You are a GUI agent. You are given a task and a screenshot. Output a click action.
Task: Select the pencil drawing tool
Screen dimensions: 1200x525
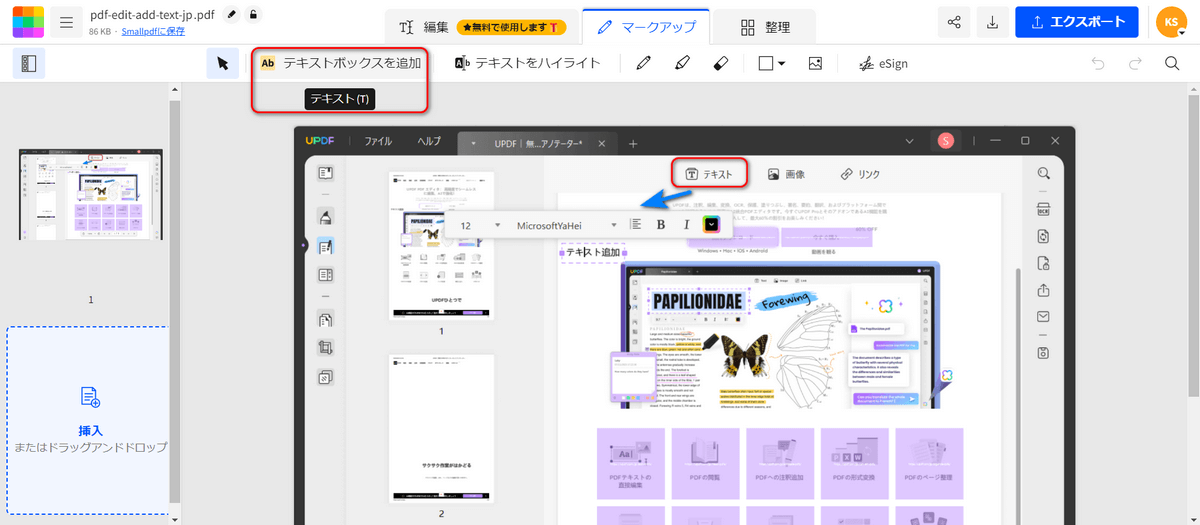pos(643,63)
